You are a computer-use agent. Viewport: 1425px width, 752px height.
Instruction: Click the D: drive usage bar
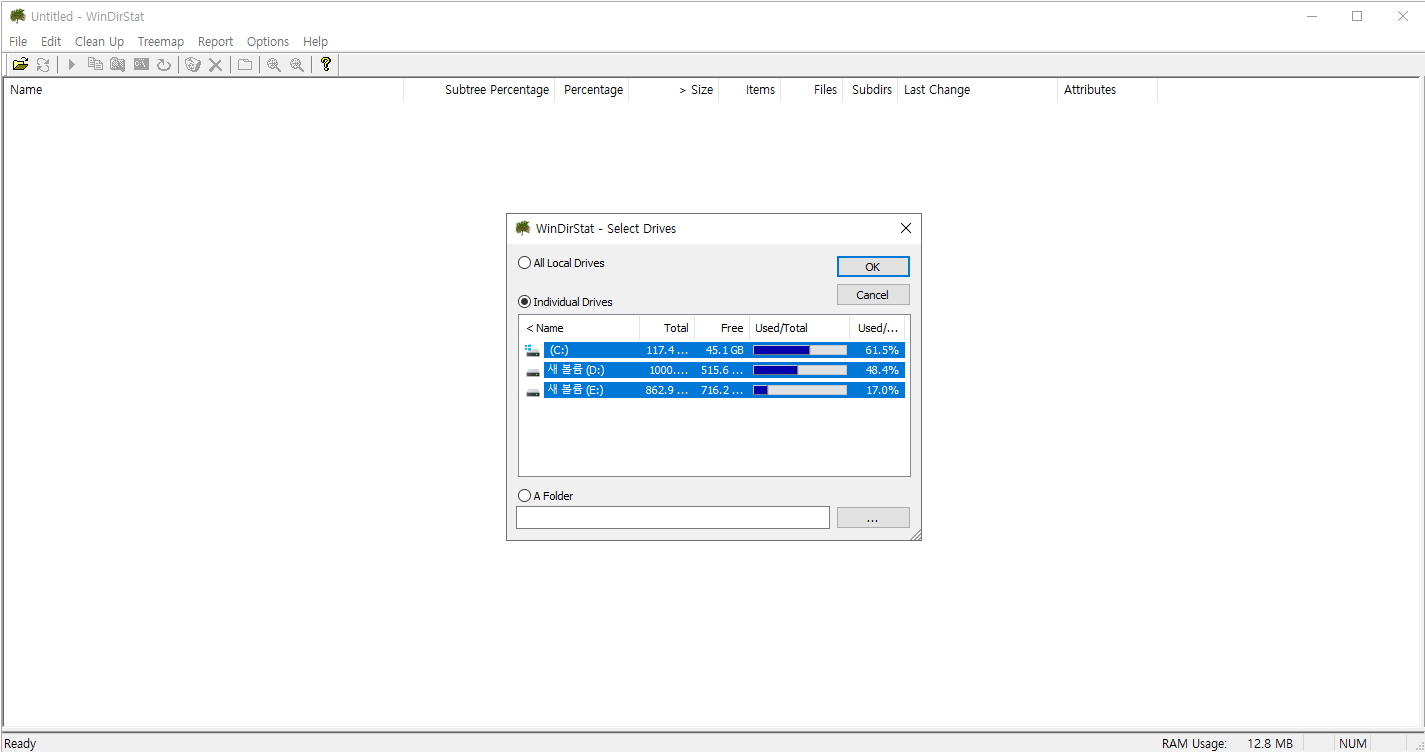pyautogui.click(x=800, y=370)
